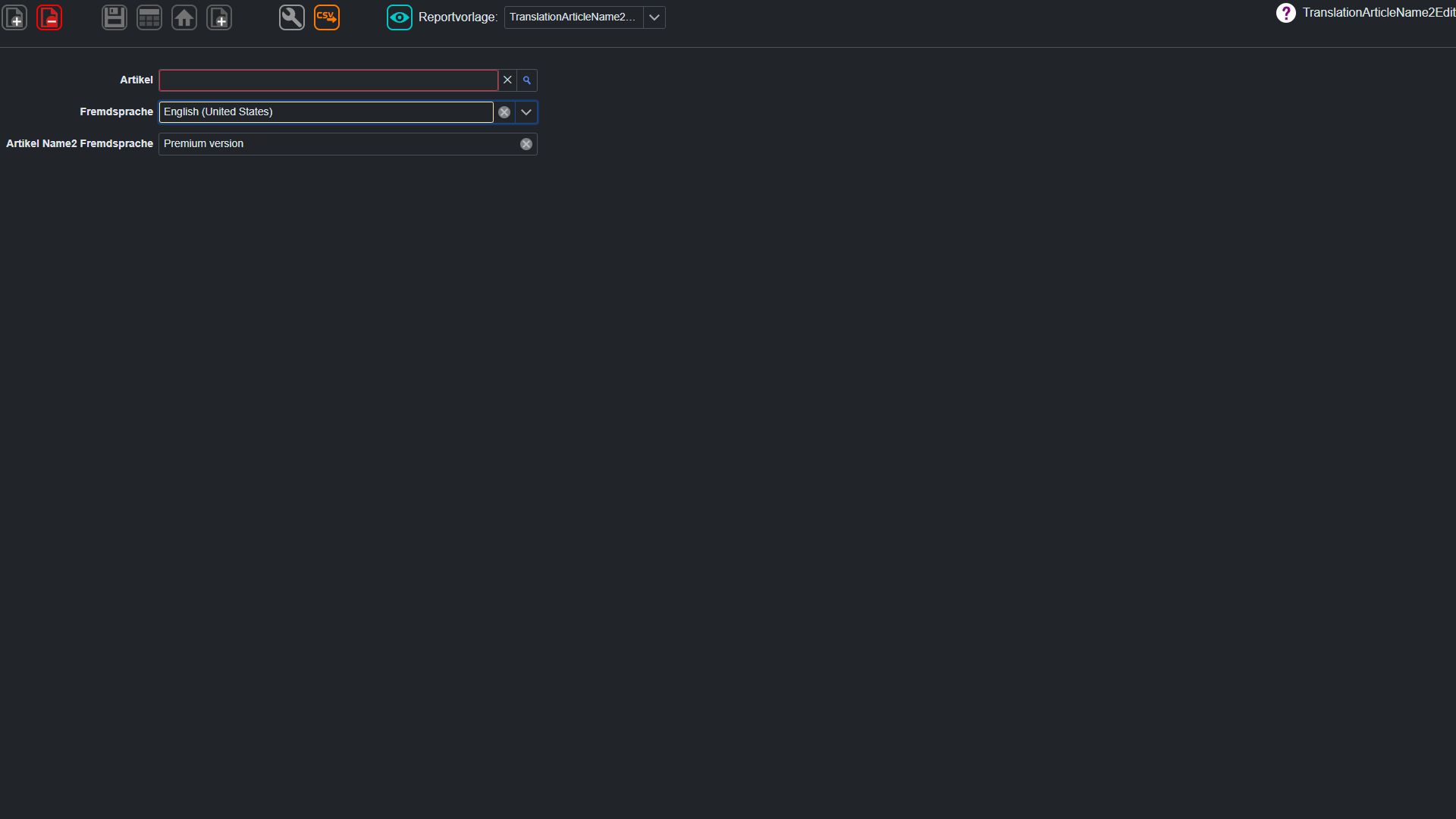Click the Reportvorlage label

pos(457,17)
